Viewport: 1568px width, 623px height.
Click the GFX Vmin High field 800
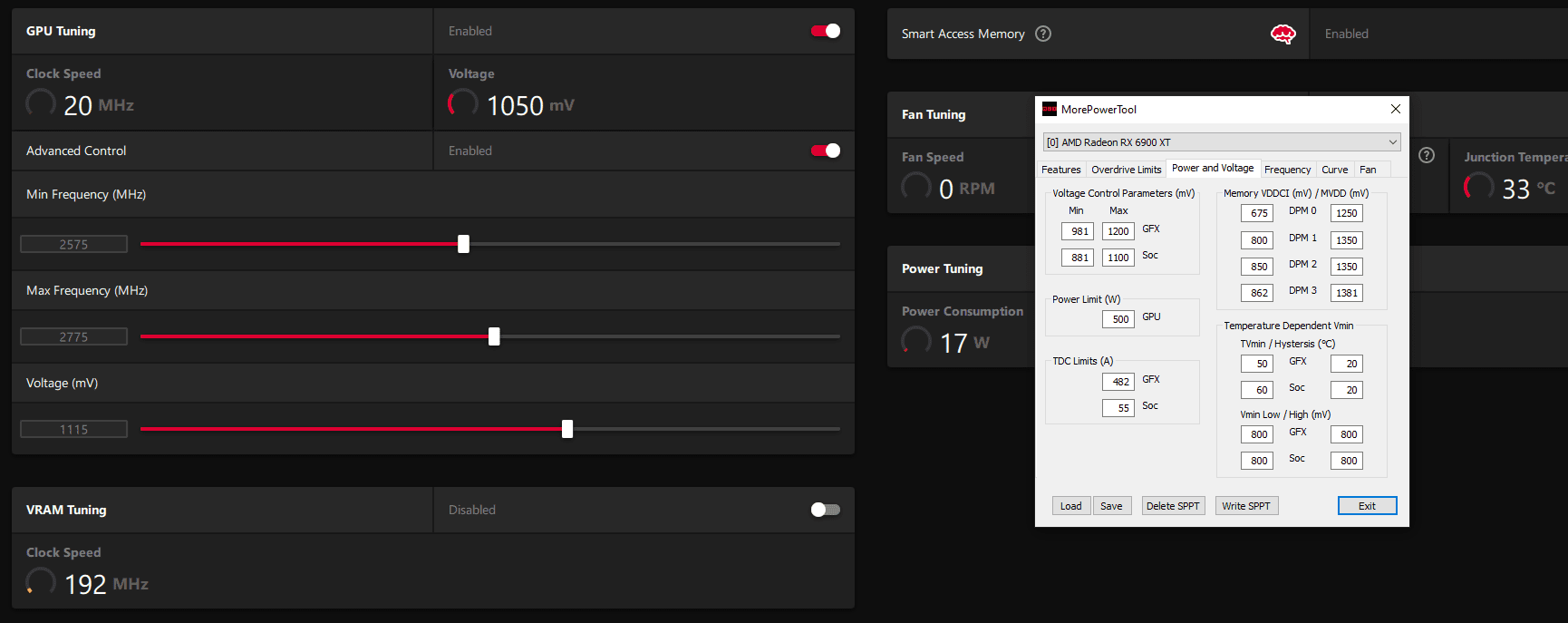tap(1347, 434)
